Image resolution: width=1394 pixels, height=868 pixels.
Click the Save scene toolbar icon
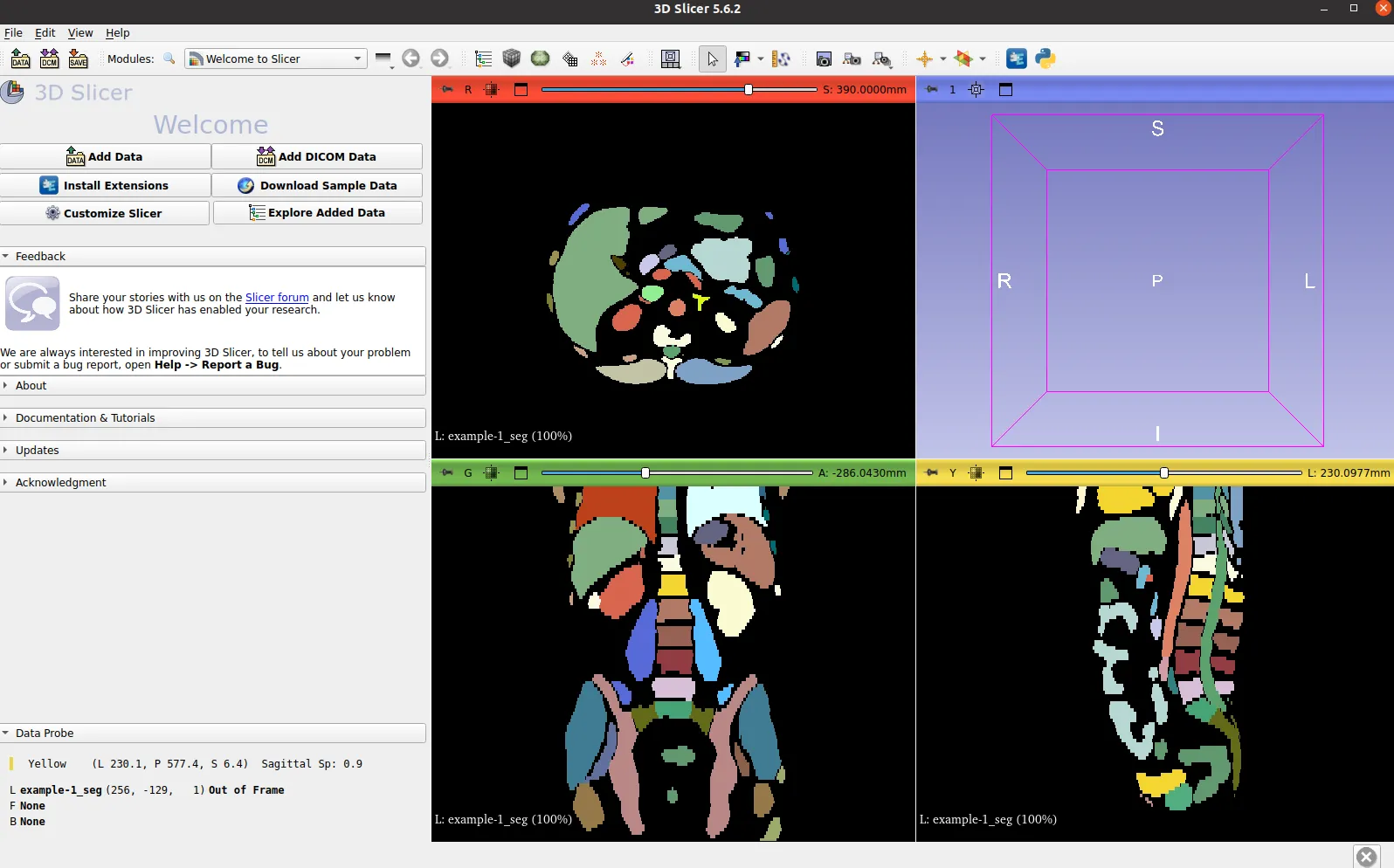(79, 59)
